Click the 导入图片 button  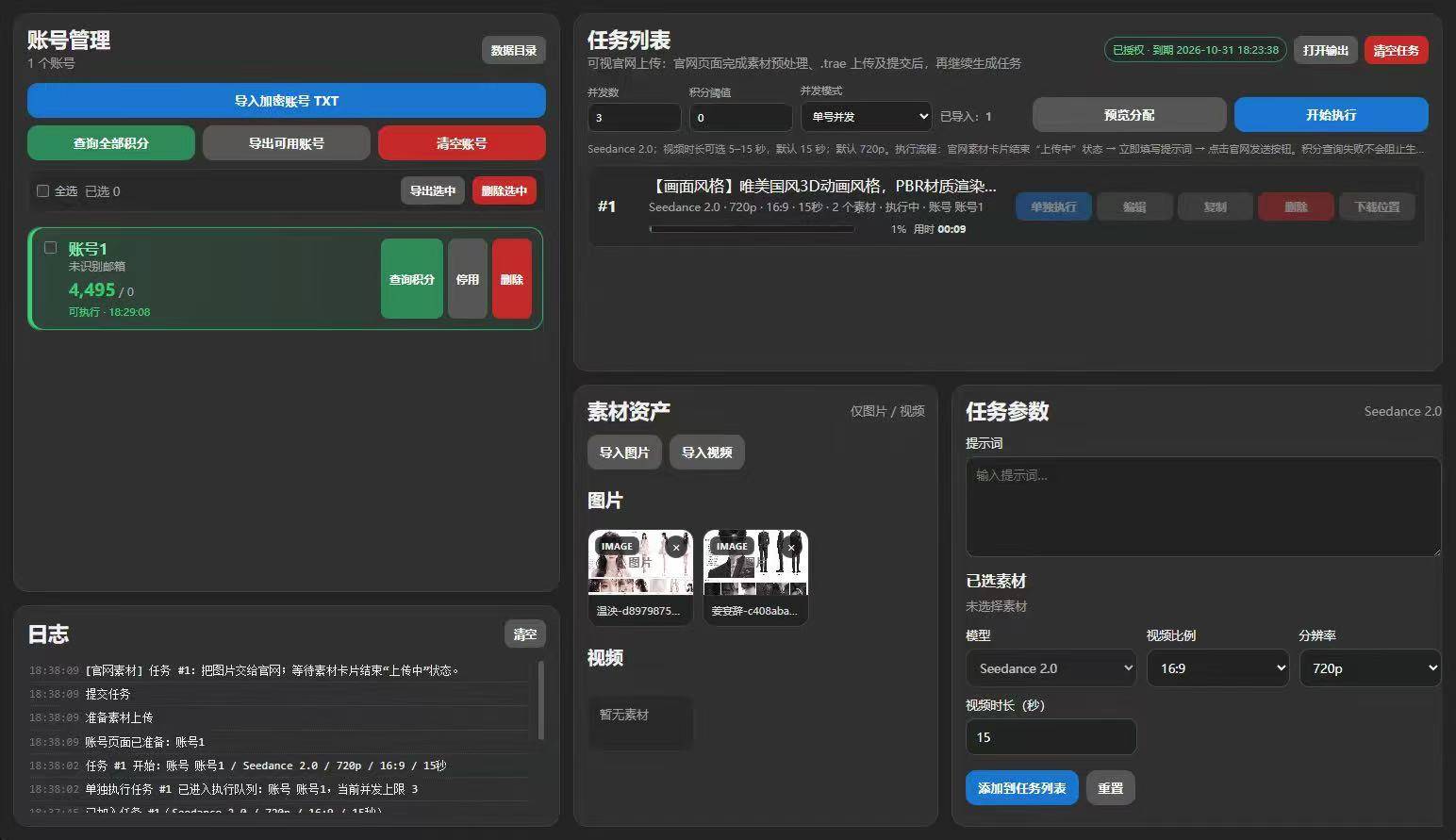[624, 453]
